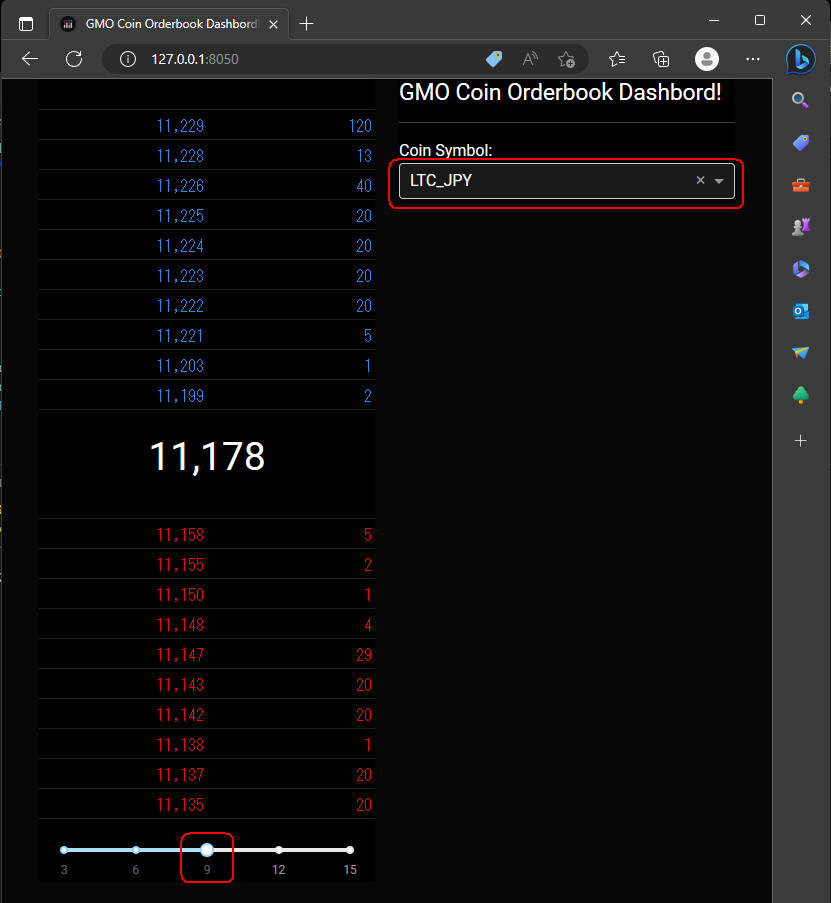
Task: Click the slider handle at 9
Action: click(207, 850)
